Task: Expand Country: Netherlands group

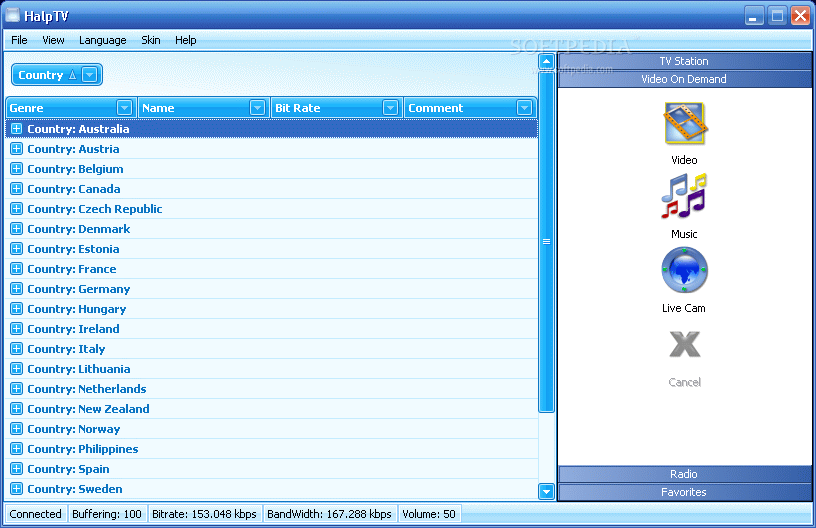Action: point(17,389)
